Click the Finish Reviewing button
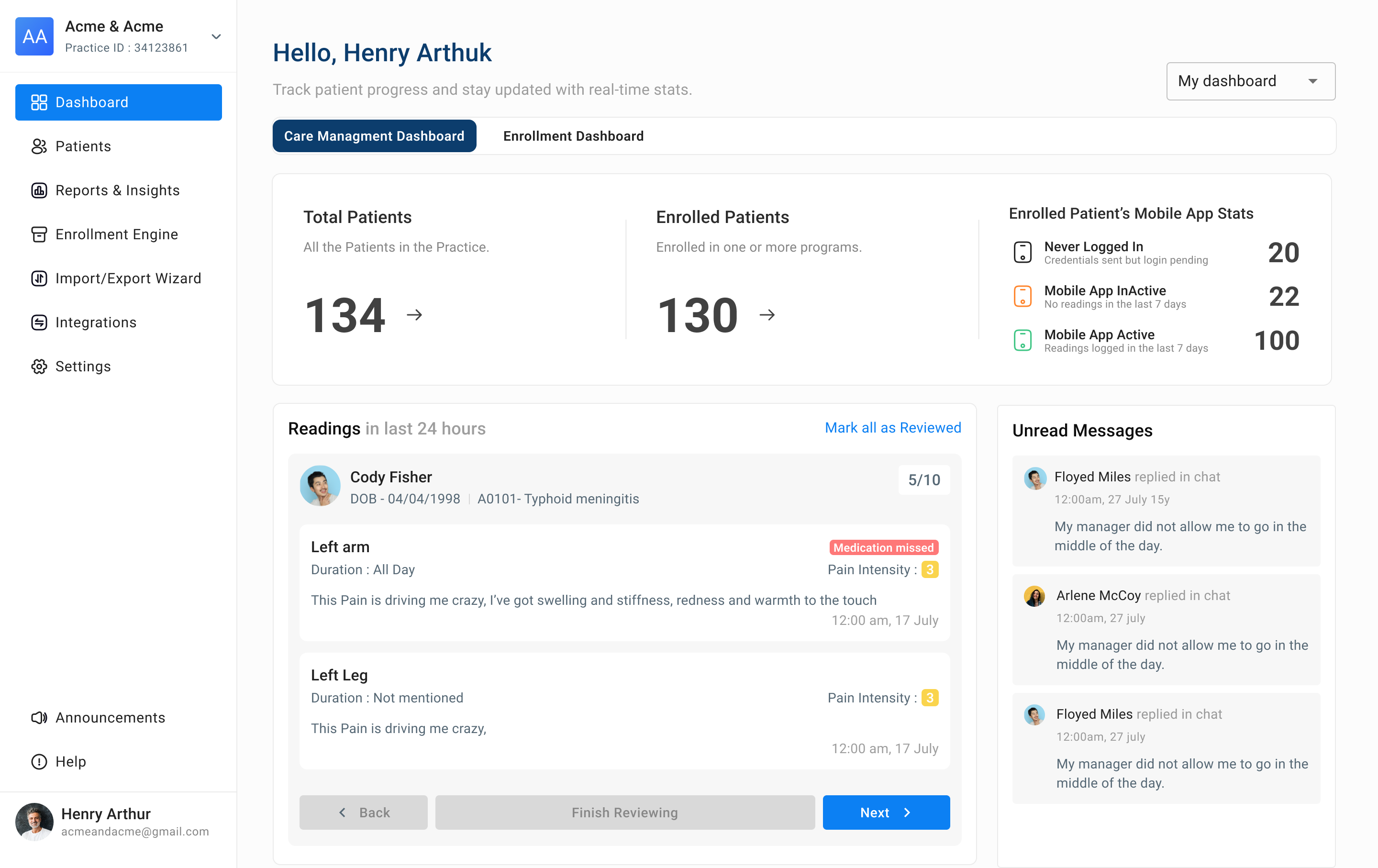Screen dimensions: 1378x868 (625, 812)
